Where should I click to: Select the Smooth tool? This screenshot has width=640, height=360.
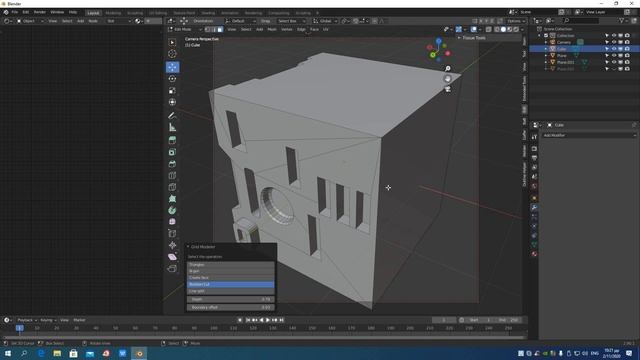pos(172,222)
